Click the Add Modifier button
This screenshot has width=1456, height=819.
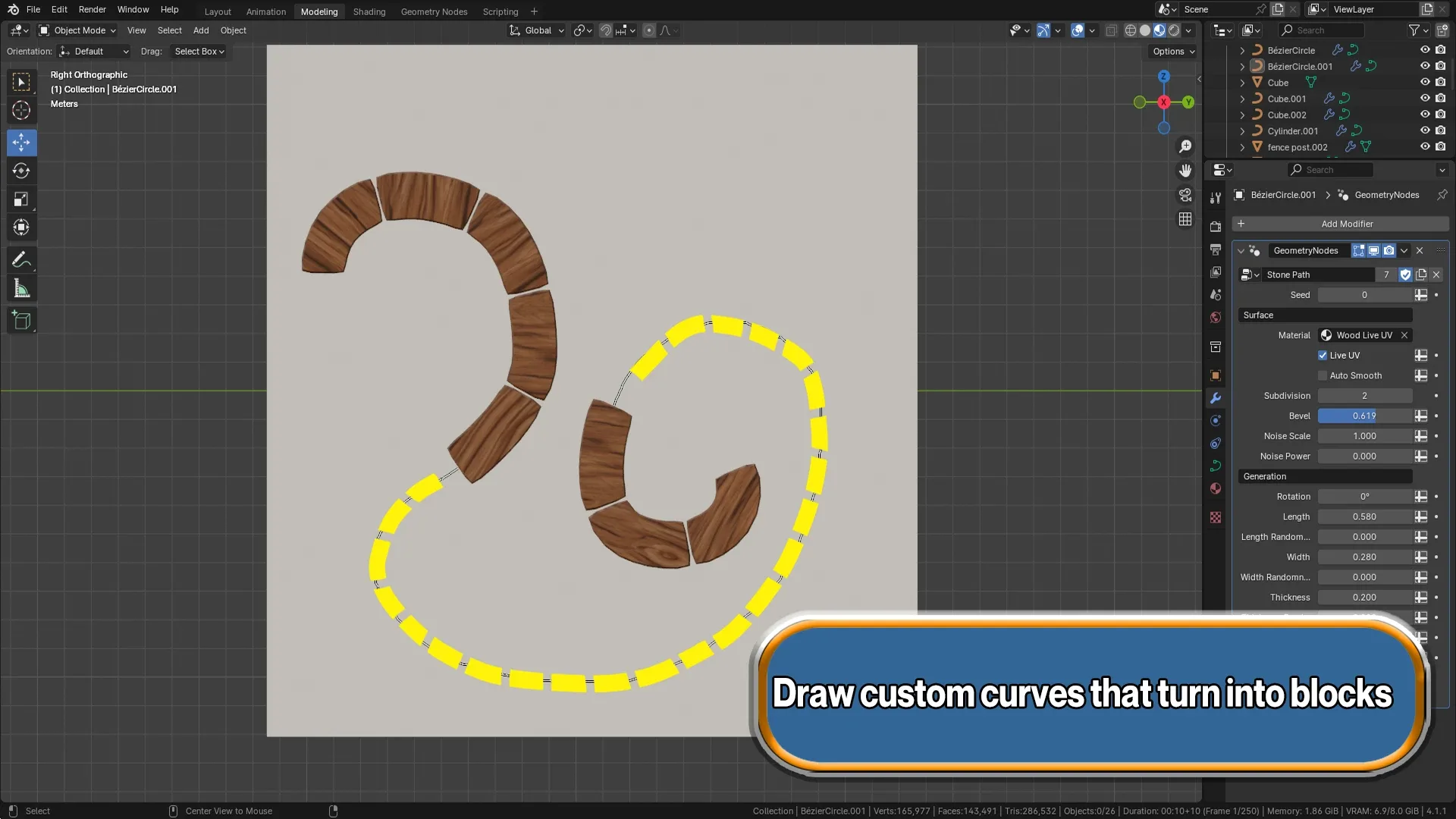pyautogui.click(x=1348, y=224)
